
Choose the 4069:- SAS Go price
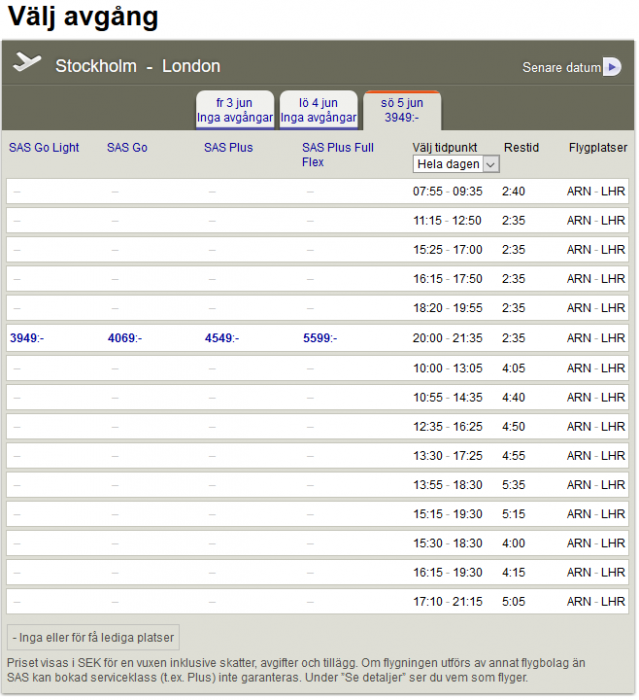[x=125, y=338]
